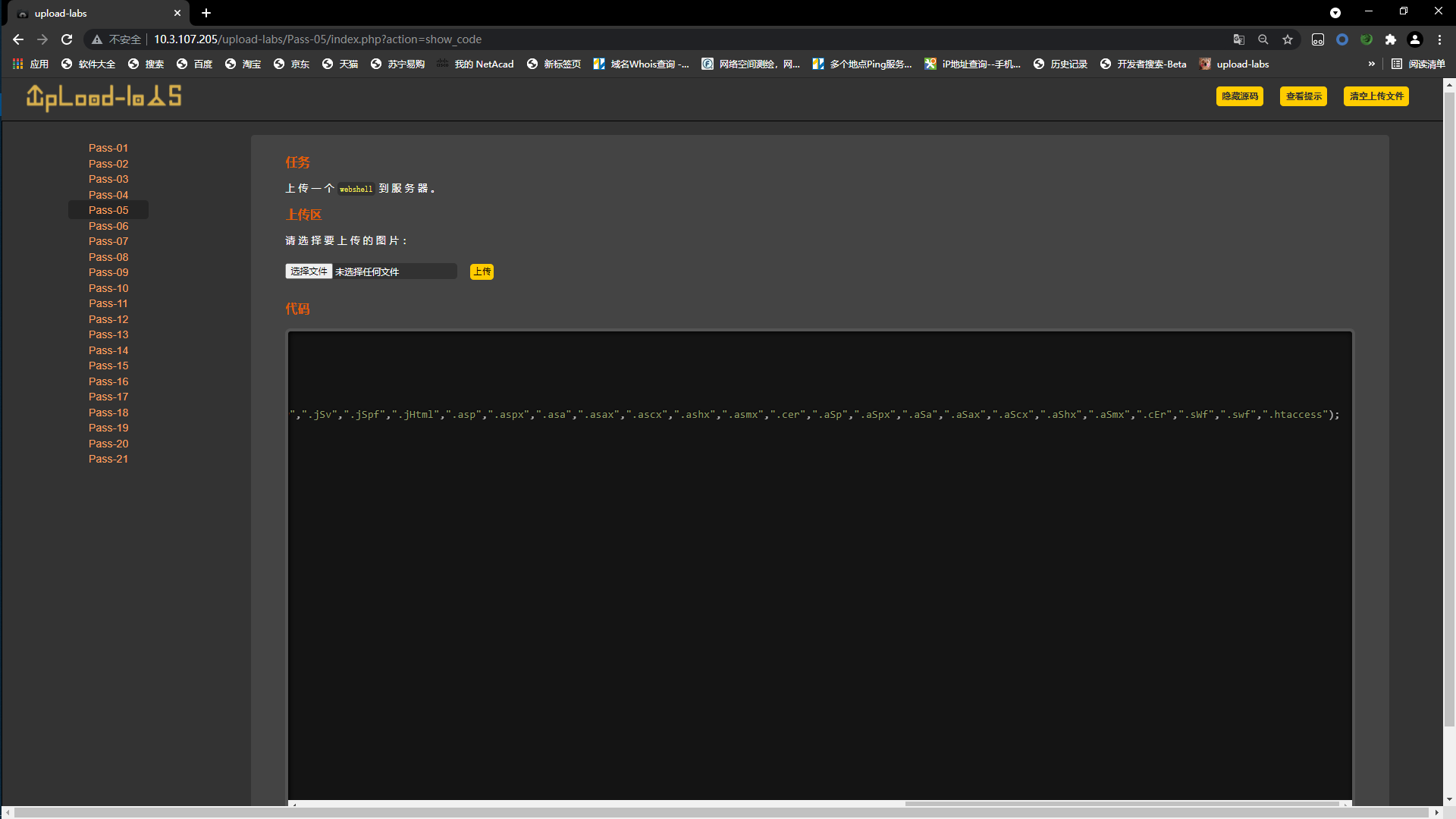Open new tab with plus button

tap(206, 13)
